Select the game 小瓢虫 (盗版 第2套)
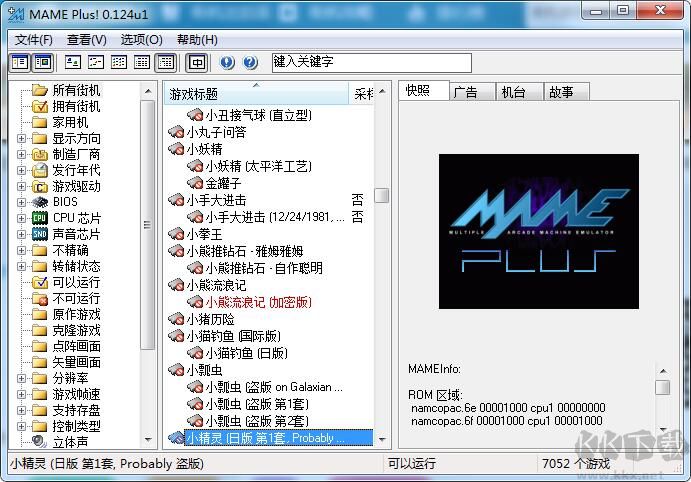The image size is (691, 482). pyautogui.click(x=257, y=421)
